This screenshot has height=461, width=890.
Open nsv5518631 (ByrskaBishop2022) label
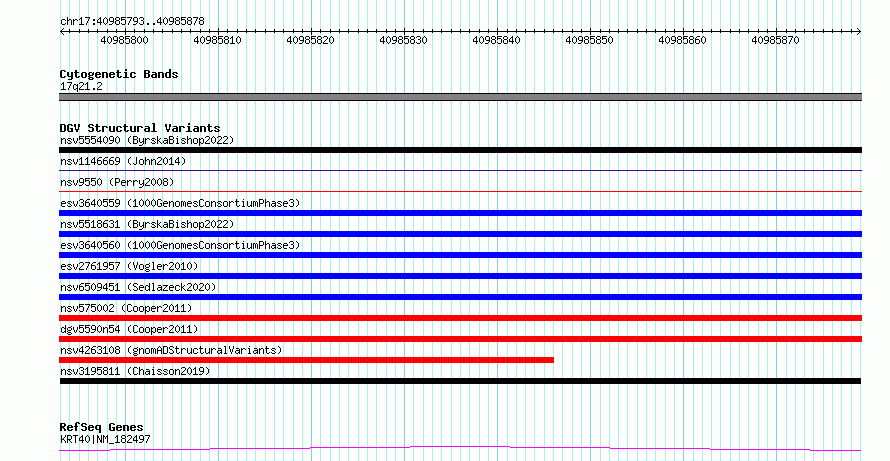(x=147, y=224)
